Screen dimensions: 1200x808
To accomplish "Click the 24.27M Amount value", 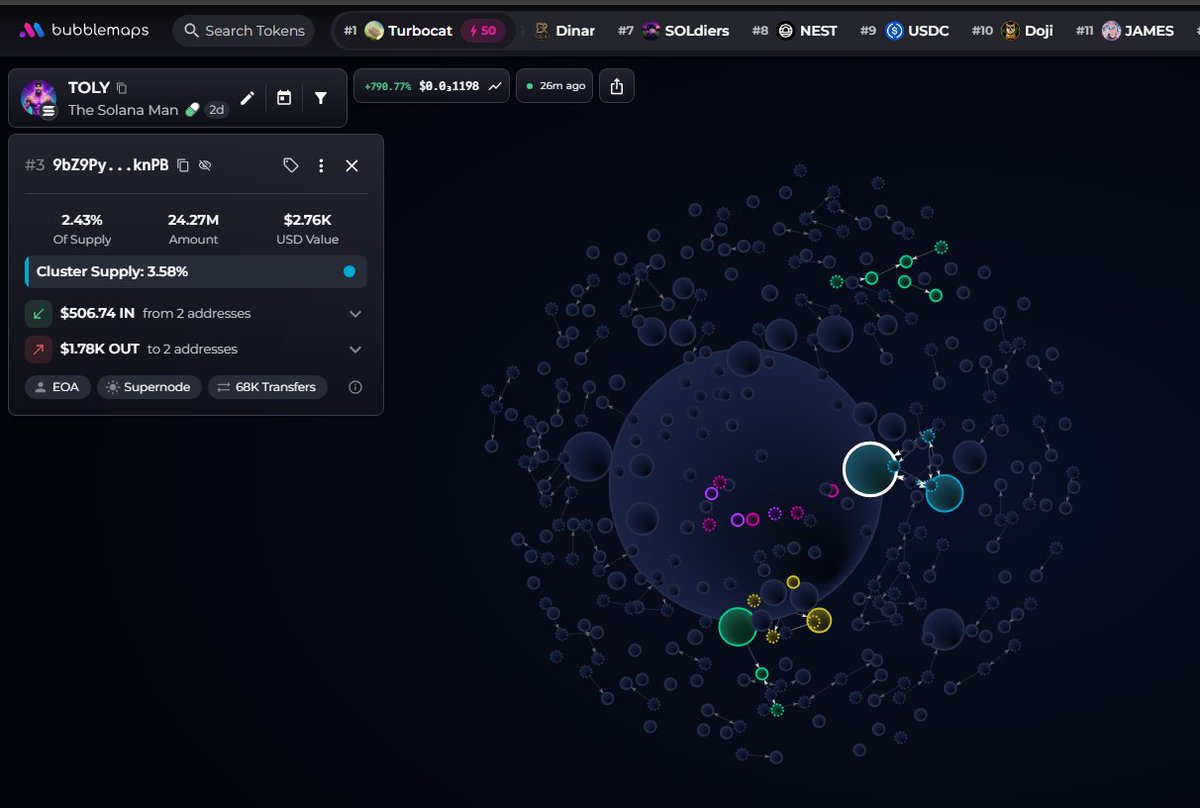I will click(x=193, y=219).
